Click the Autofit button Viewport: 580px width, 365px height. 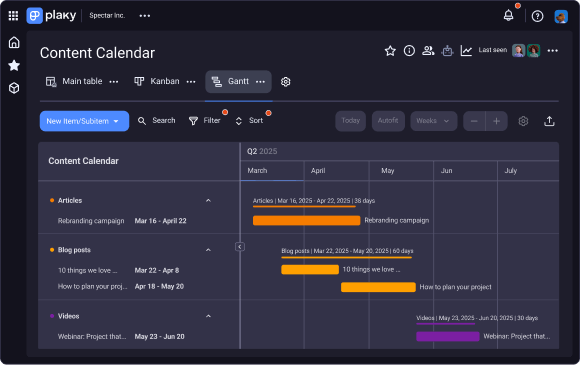[388, 121]
